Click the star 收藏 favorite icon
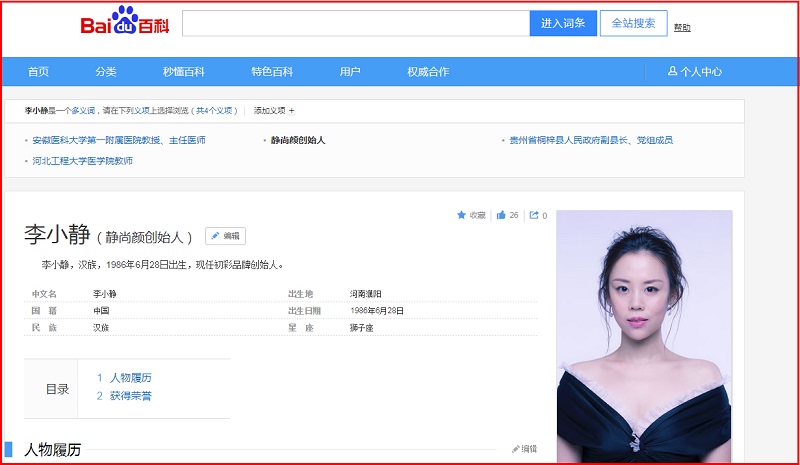This screenshot has width=800, height=465. point(462,215)
